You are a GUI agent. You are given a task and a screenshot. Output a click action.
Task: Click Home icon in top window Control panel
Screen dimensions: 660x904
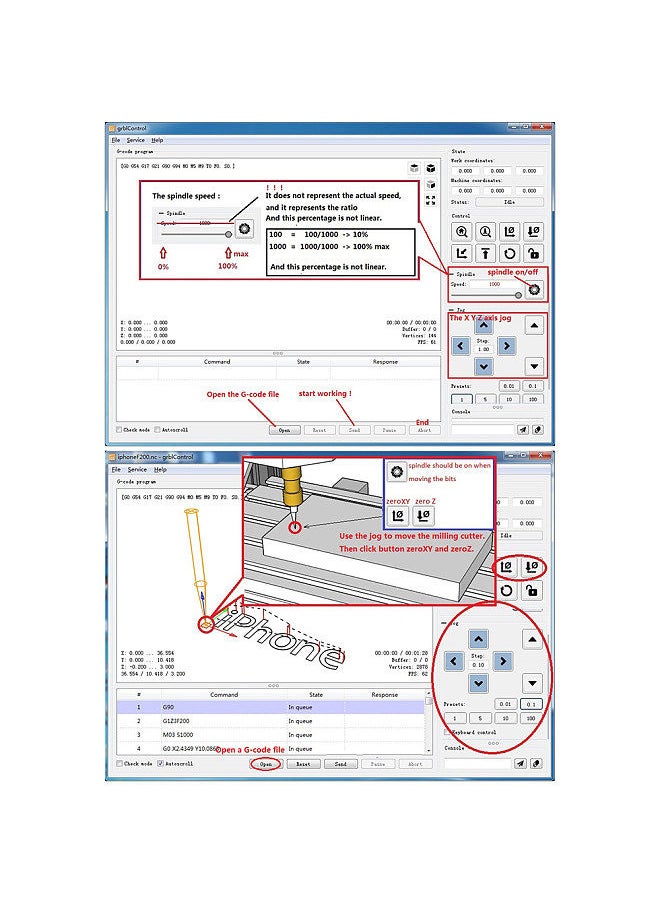point(461,232)
